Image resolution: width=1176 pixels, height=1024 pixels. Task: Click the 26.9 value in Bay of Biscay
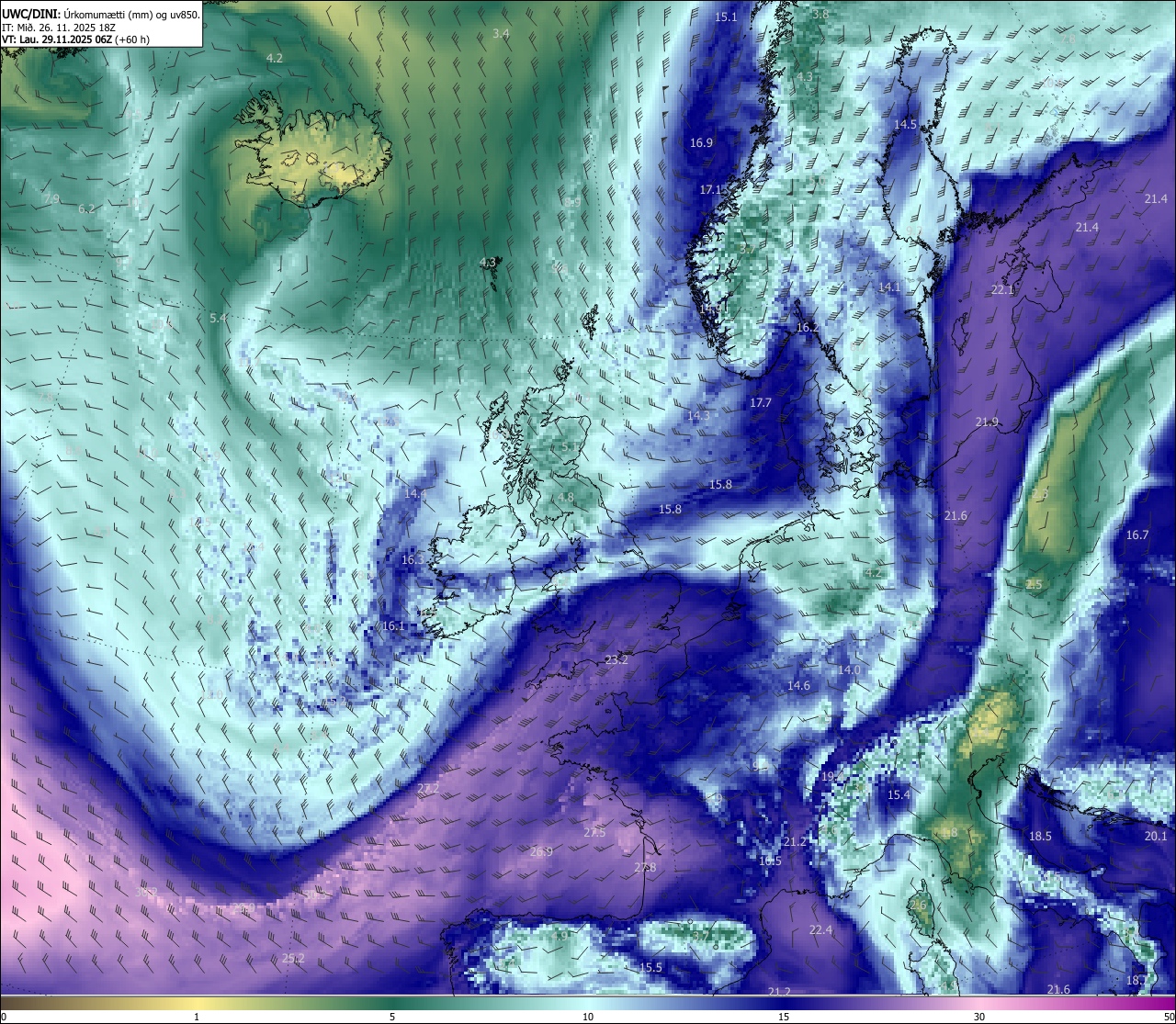pyautogui.click(x=542, y=851)
